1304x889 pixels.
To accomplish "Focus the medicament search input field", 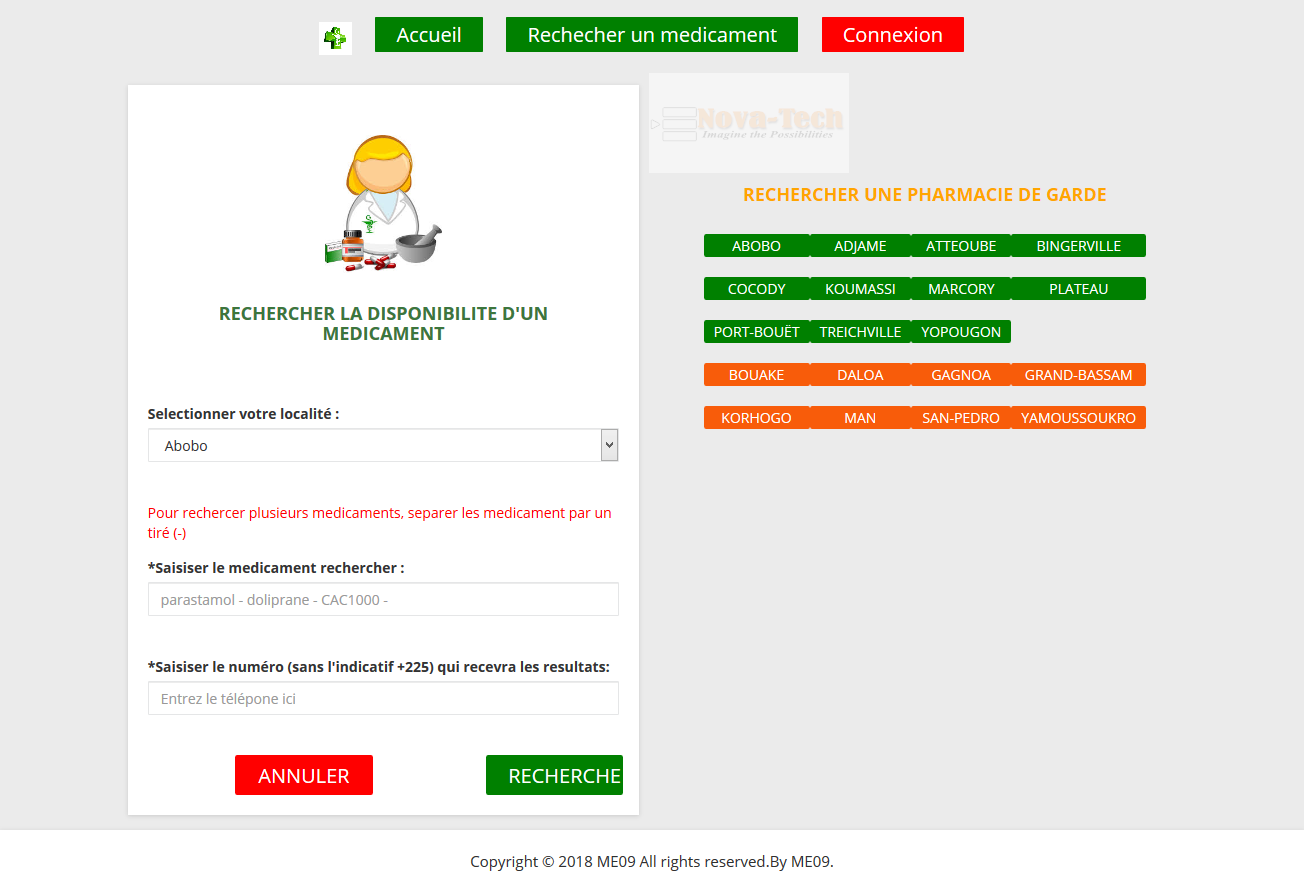I will [383, 600].
